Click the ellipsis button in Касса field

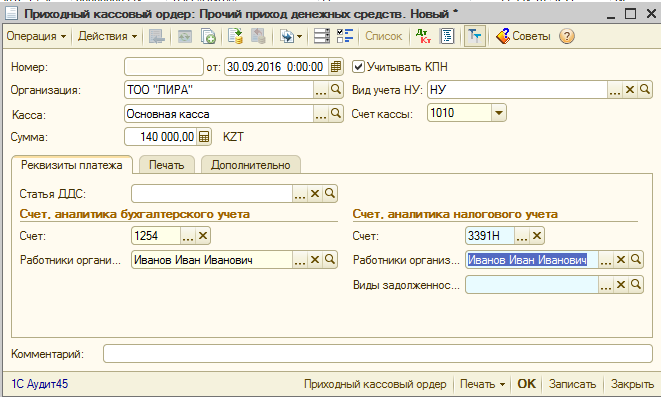pos(321,114)
